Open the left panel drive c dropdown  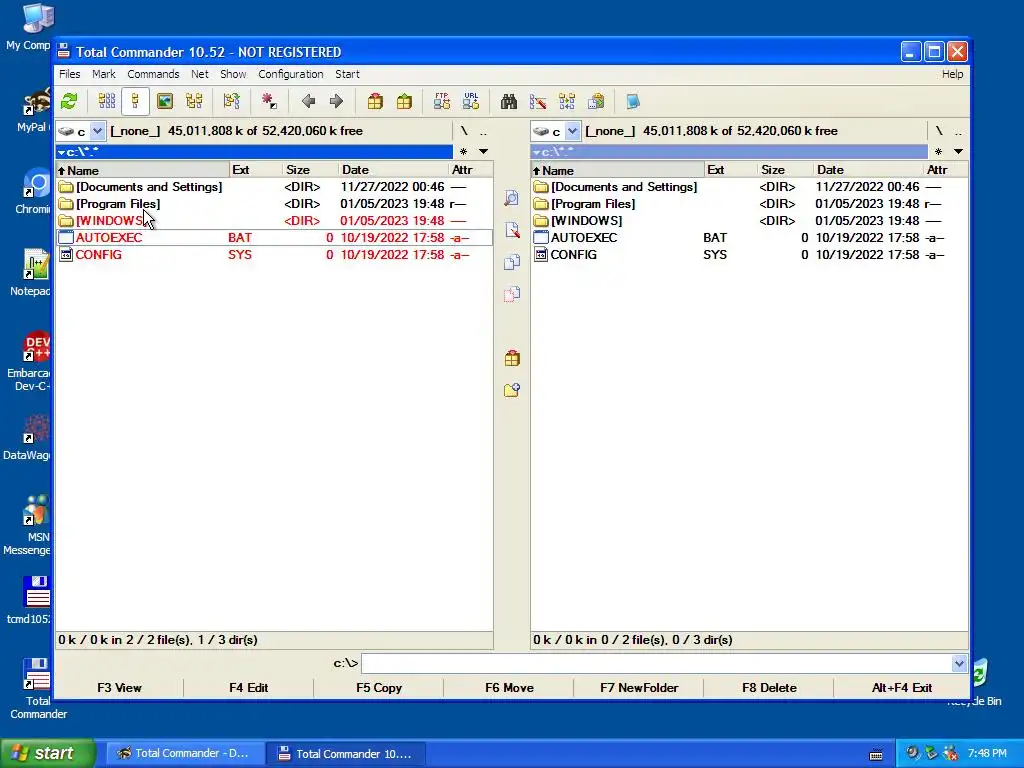click(97, 131)
